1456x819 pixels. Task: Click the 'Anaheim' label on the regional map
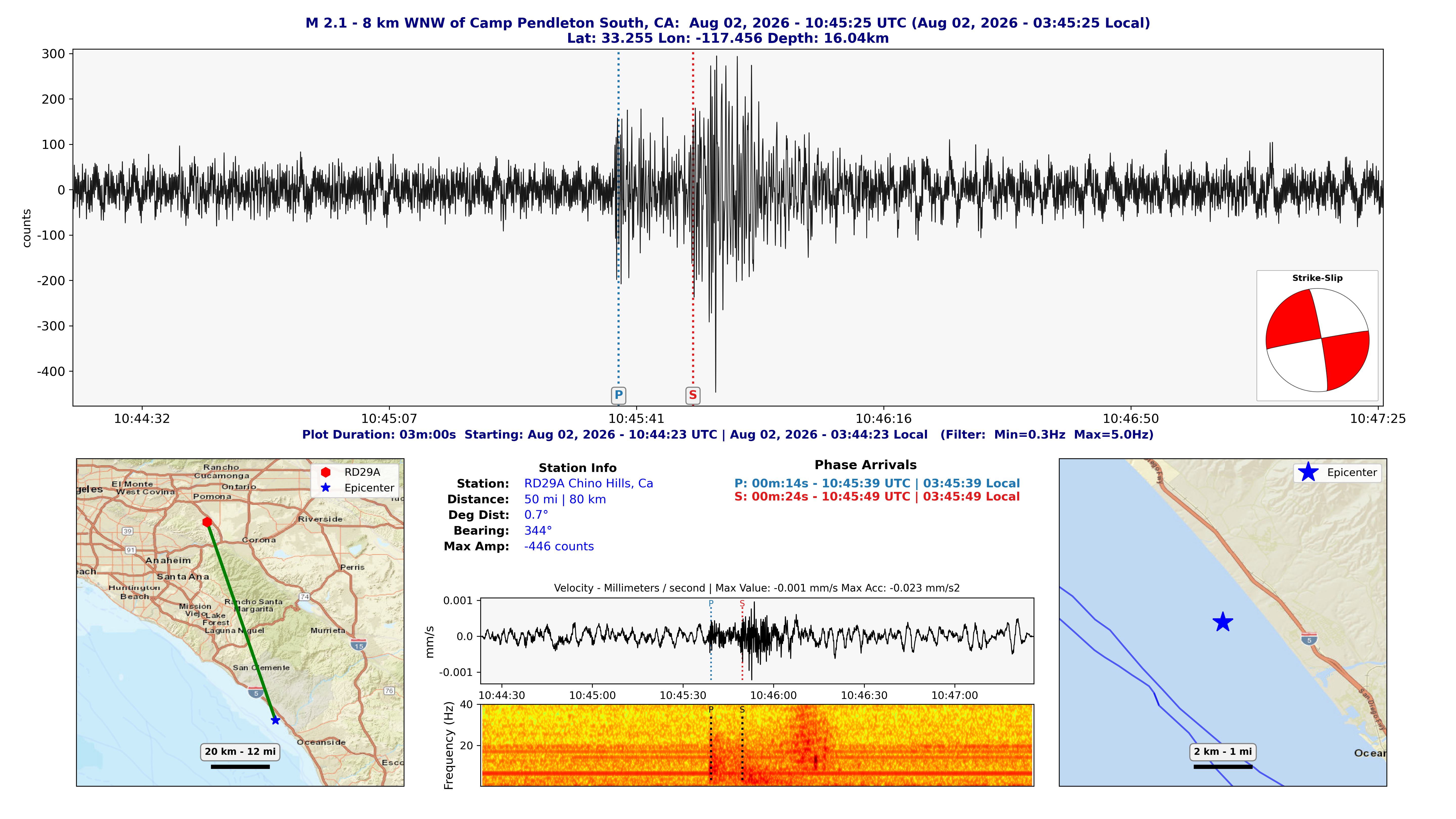click(x=168, y=560)
